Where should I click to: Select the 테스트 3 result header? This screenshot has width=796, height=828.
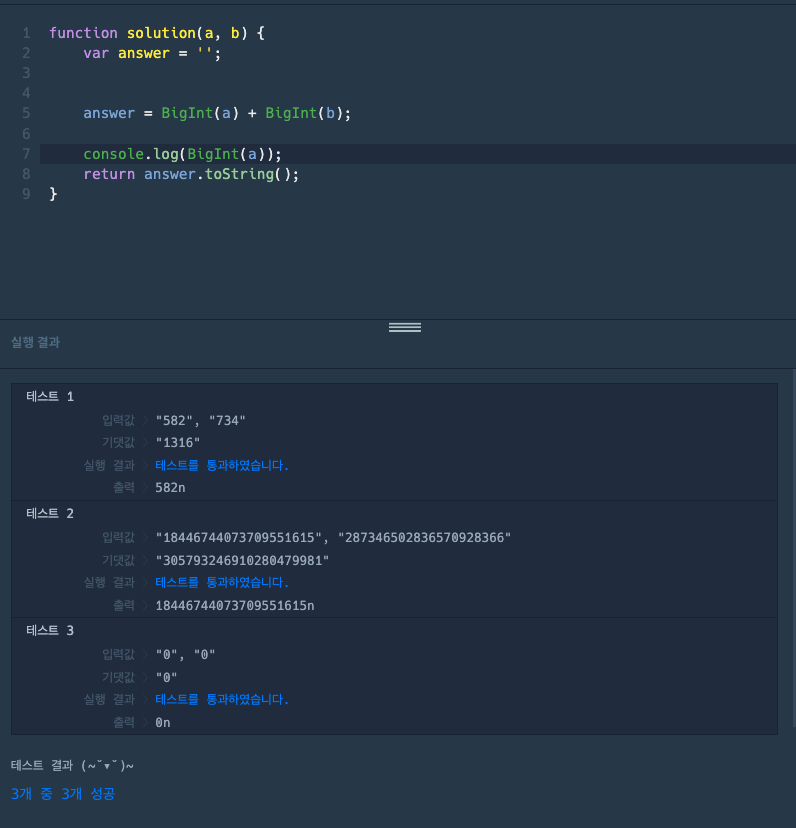[x=50, y=631]
